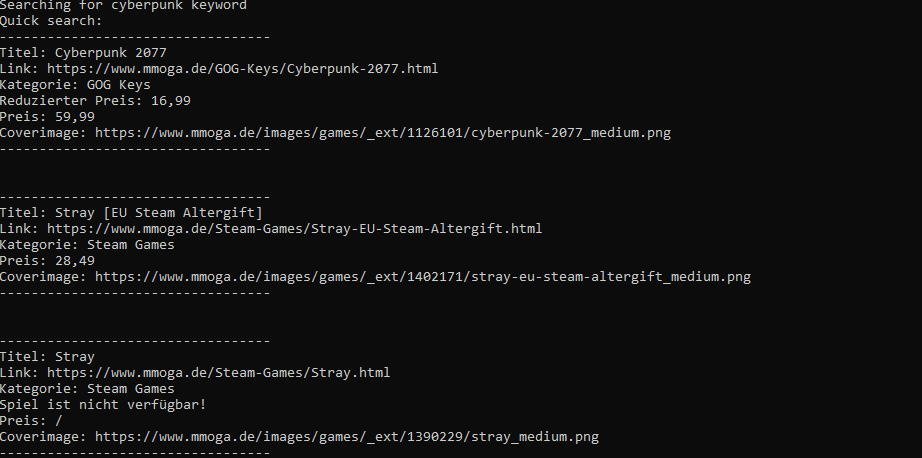The width and height of the screenshot is (922, 458).
Task: Click the 'Quick search:' line
Action: pos(51,21)
